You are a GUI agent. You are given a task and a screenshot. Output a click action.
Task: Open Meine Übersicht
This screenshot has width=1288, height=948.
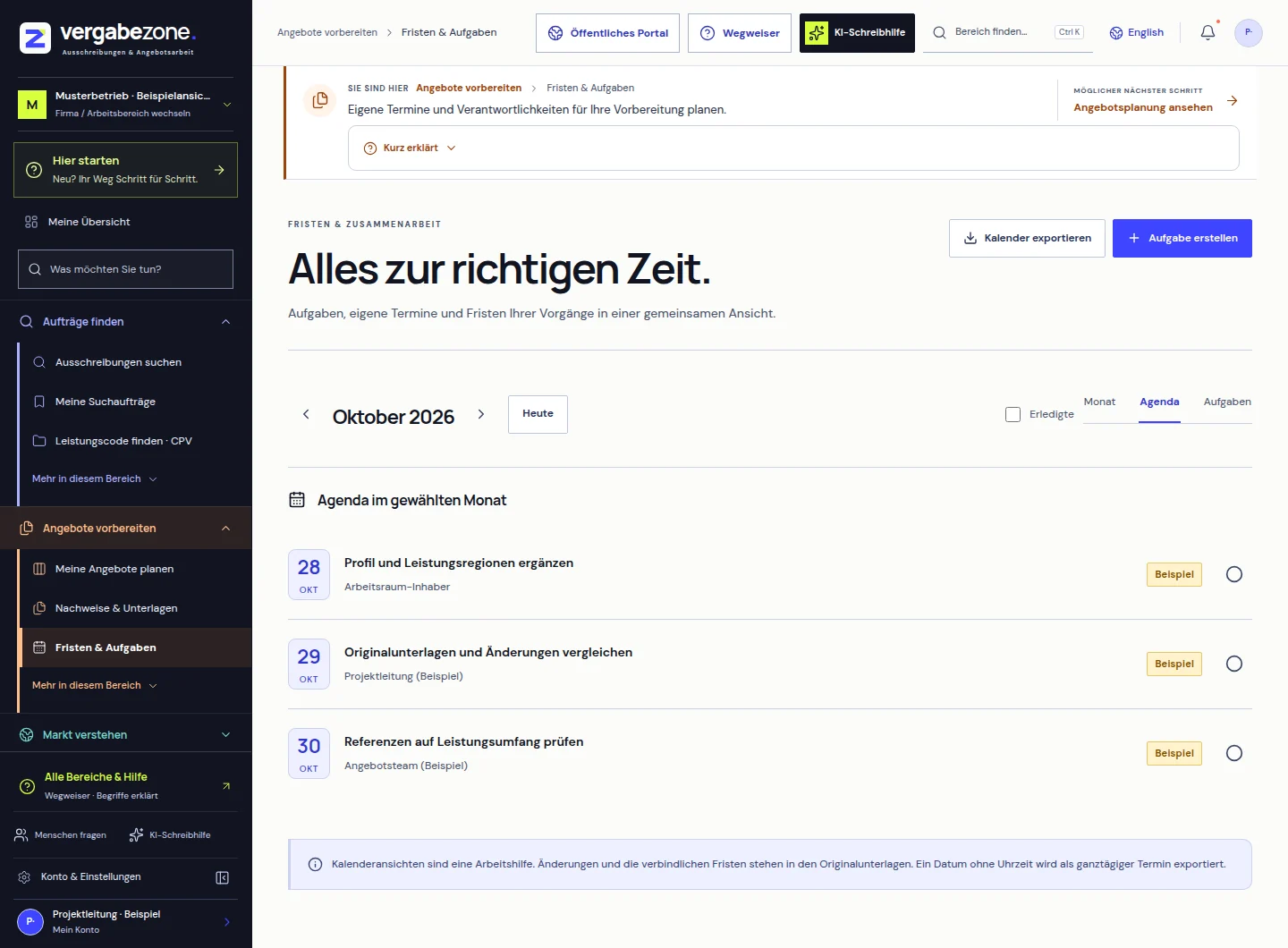click(x=125, y=222)
